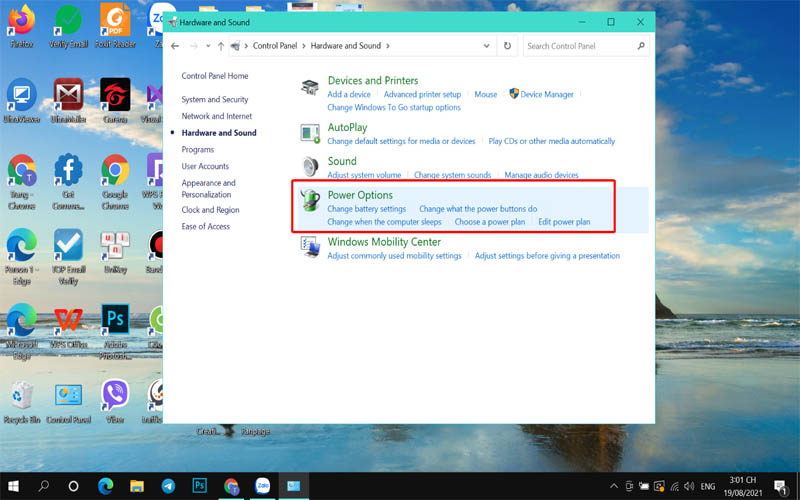Open Foxit Reader desktop shortcut

(x=115, y=27)
